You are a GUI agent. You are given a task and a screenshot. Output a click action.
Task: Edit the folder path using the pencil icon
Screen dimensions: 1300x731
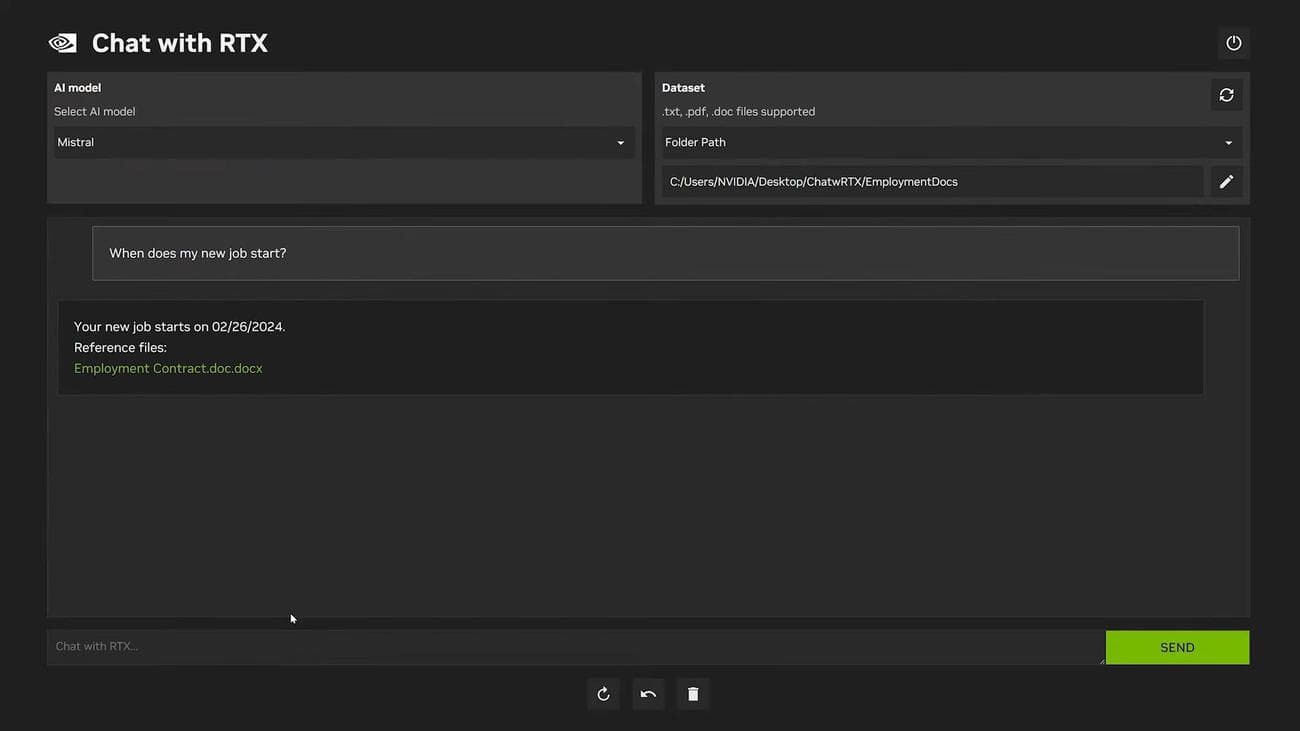[x=1226, y=181]
